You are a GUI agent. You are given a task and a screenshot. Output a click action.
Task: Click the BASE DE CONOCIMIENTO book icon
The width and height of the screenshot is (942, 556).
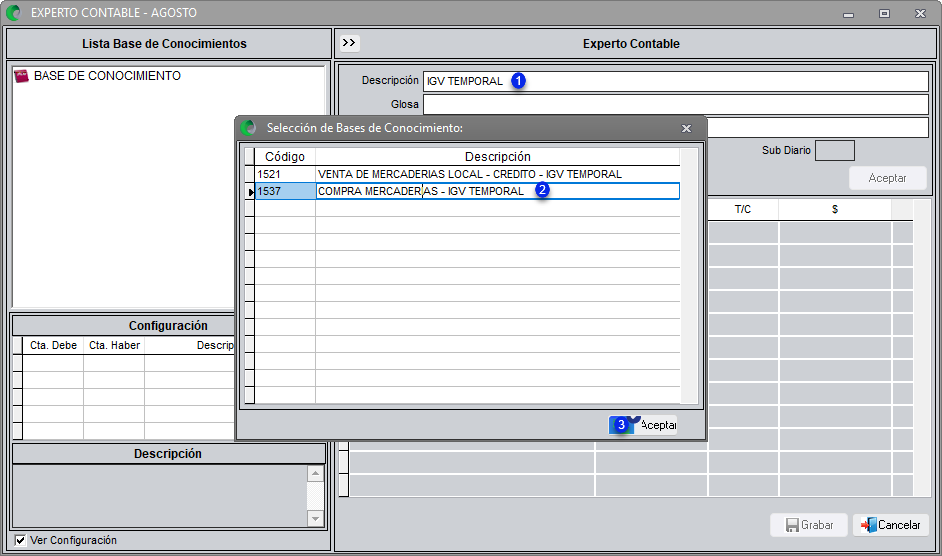[22, 76]
